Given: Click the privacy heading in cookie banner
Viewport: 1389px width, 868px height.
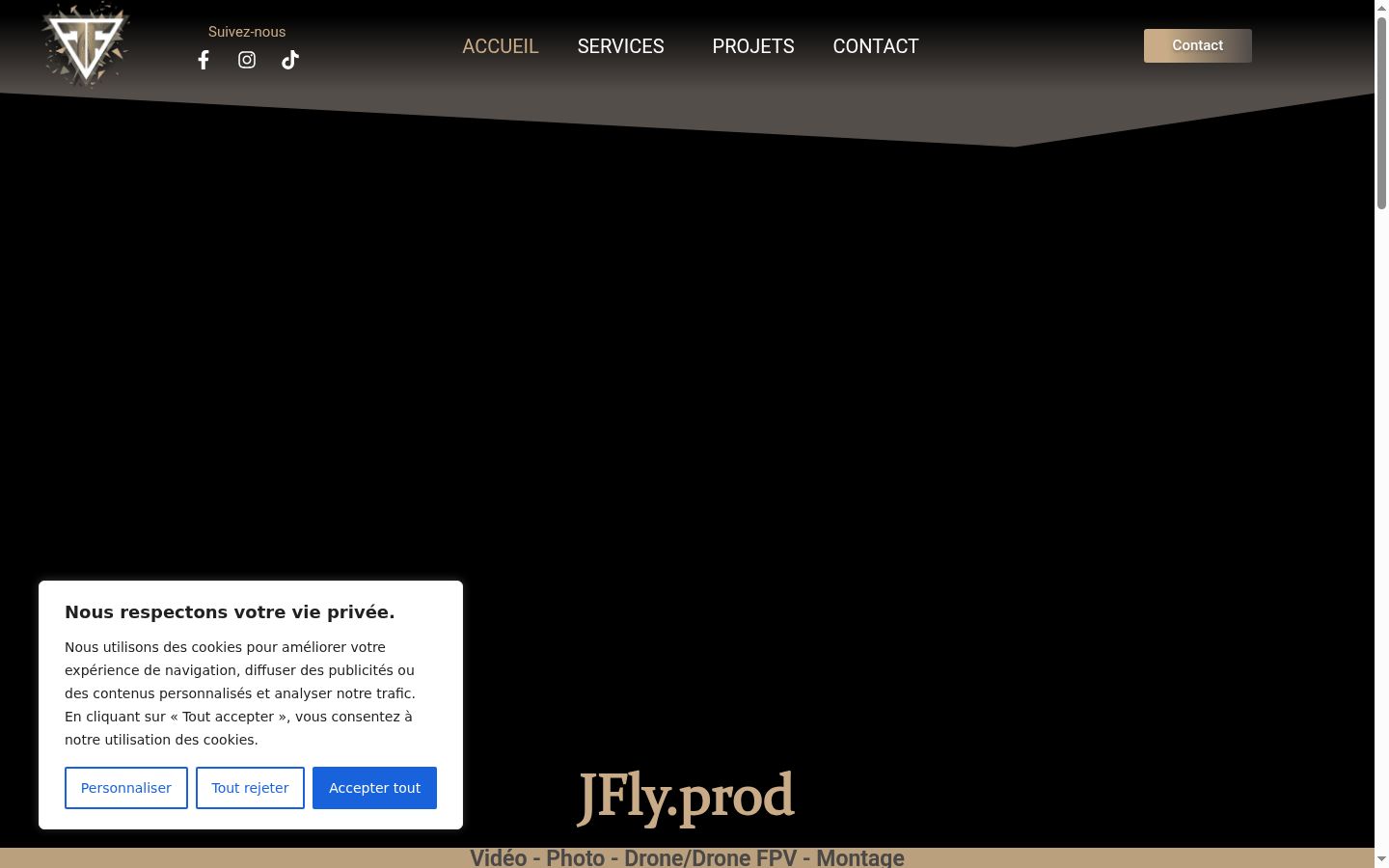Looking at the screenshot, I should (230, 611).
